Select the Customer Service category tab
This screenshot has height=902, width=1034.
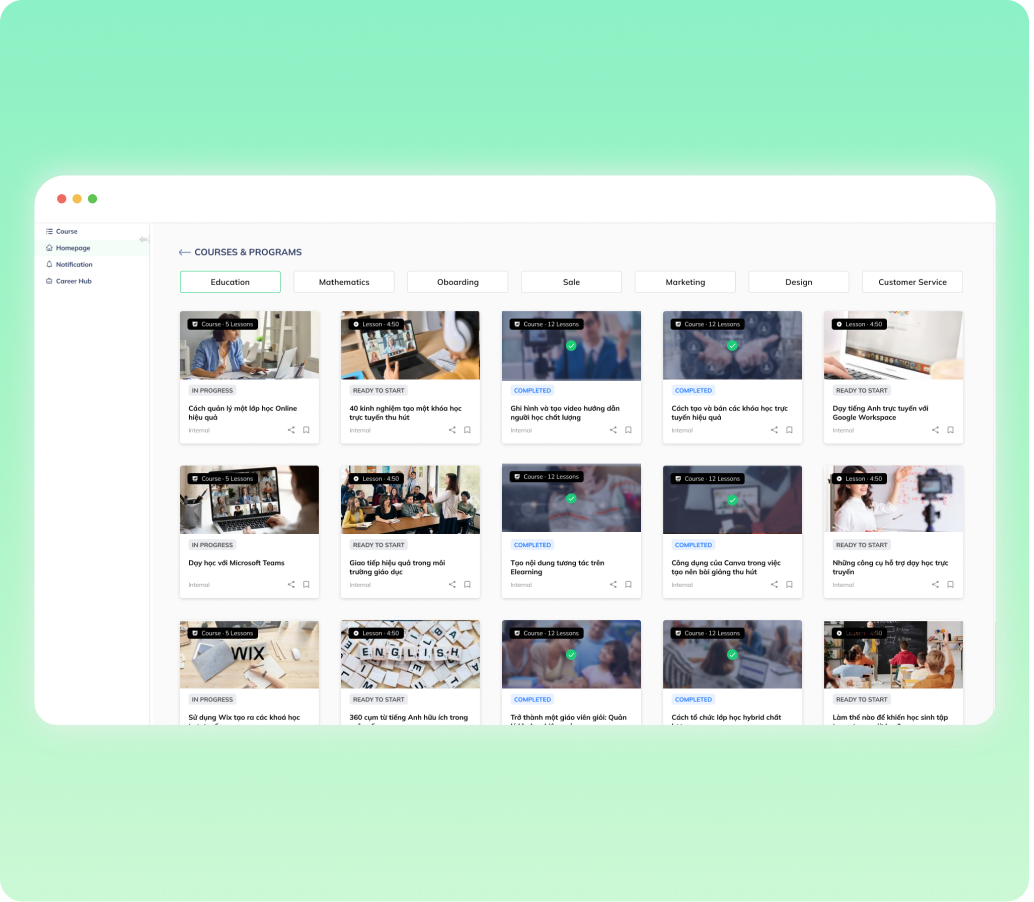pos(912,282)
